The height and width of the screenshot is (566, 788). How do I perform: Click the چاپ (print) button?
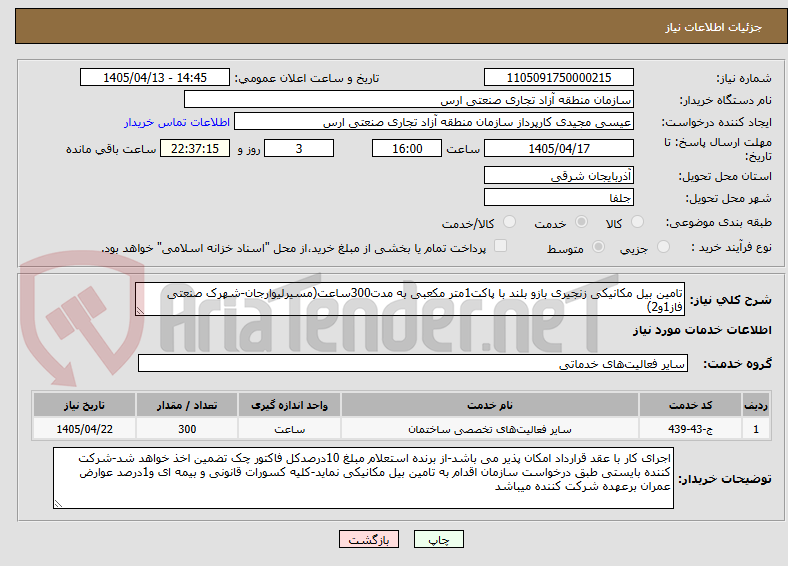coord(438,539)
